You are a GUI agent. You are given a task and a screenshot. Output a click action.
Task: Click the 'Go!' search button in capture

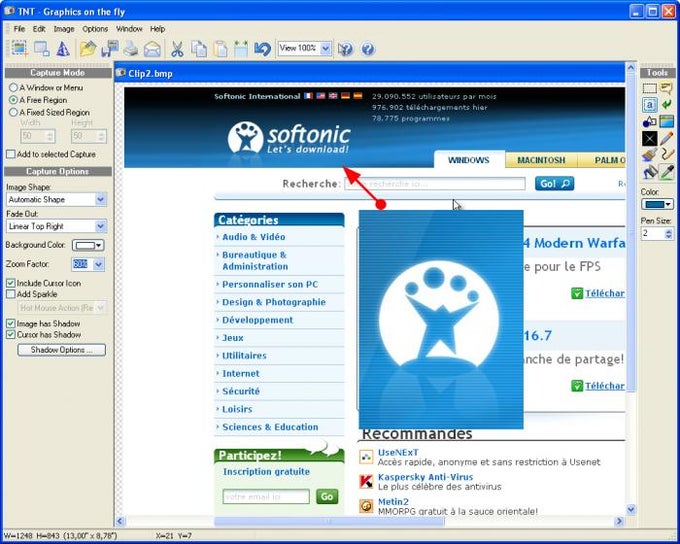pyautogui.click(x=554, y=184)
